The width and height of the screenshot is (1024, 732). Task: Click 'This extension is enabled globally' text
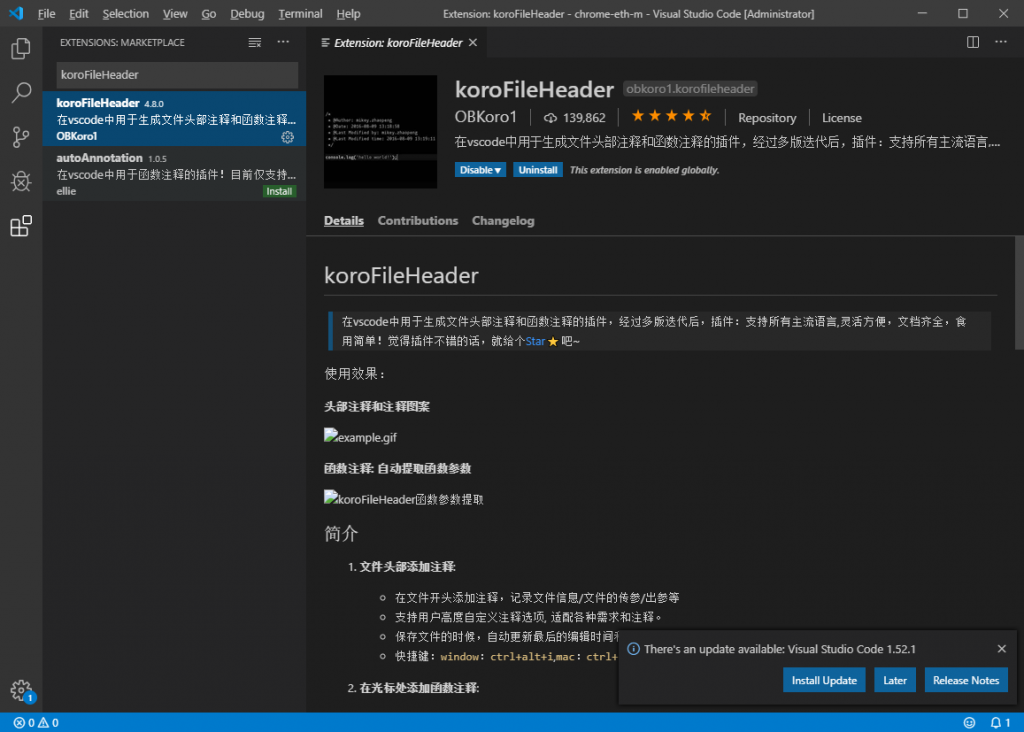tap(644, 170)
